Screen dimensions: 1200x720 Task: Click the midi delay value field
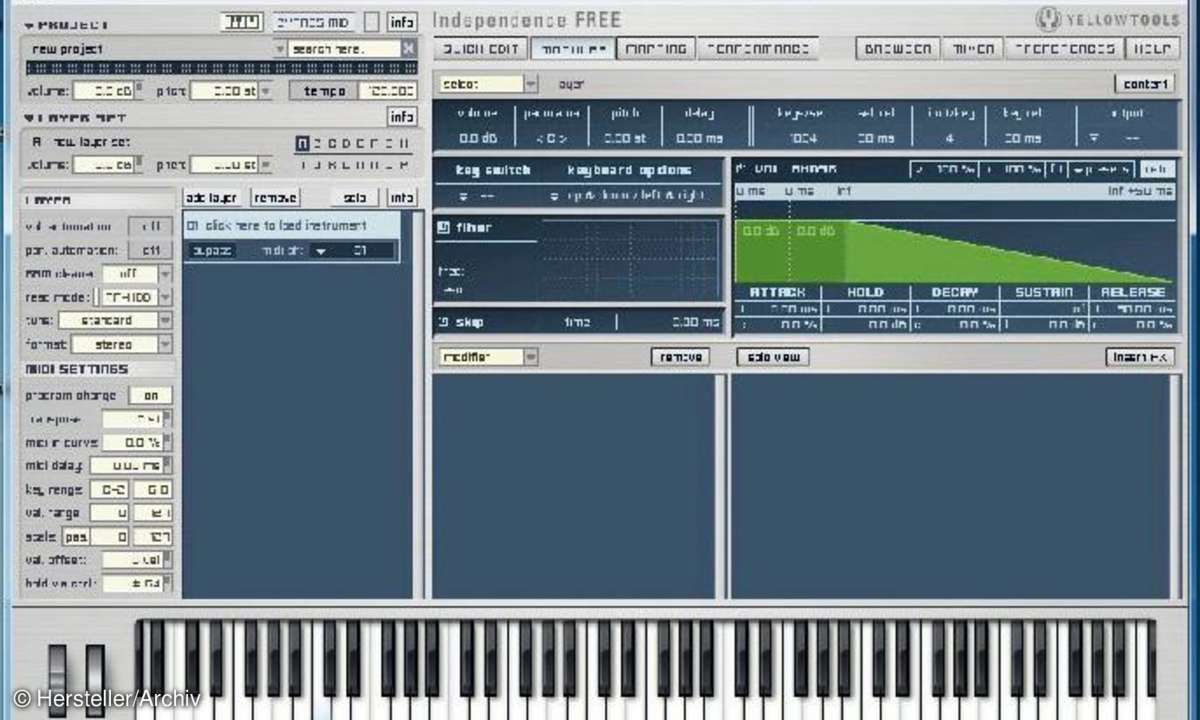point(126,465)
